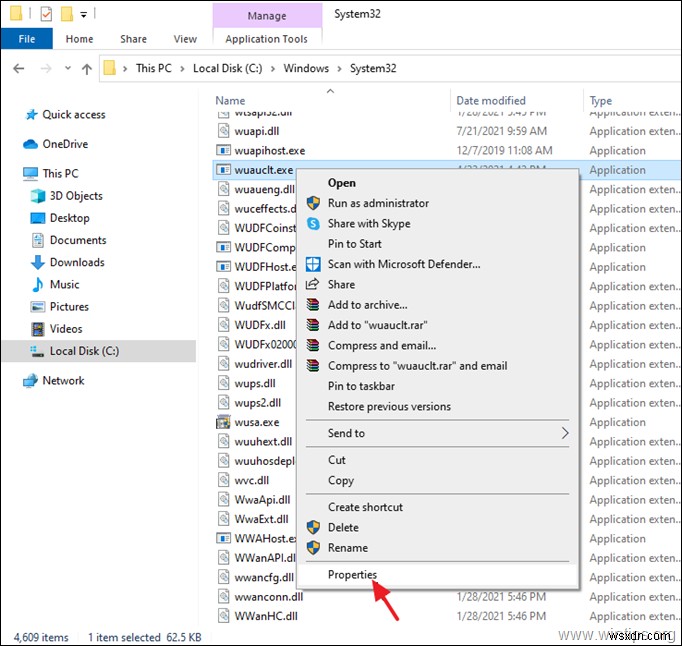Expand the chevron after Local Disk (C:) in path

coord(273,69)
